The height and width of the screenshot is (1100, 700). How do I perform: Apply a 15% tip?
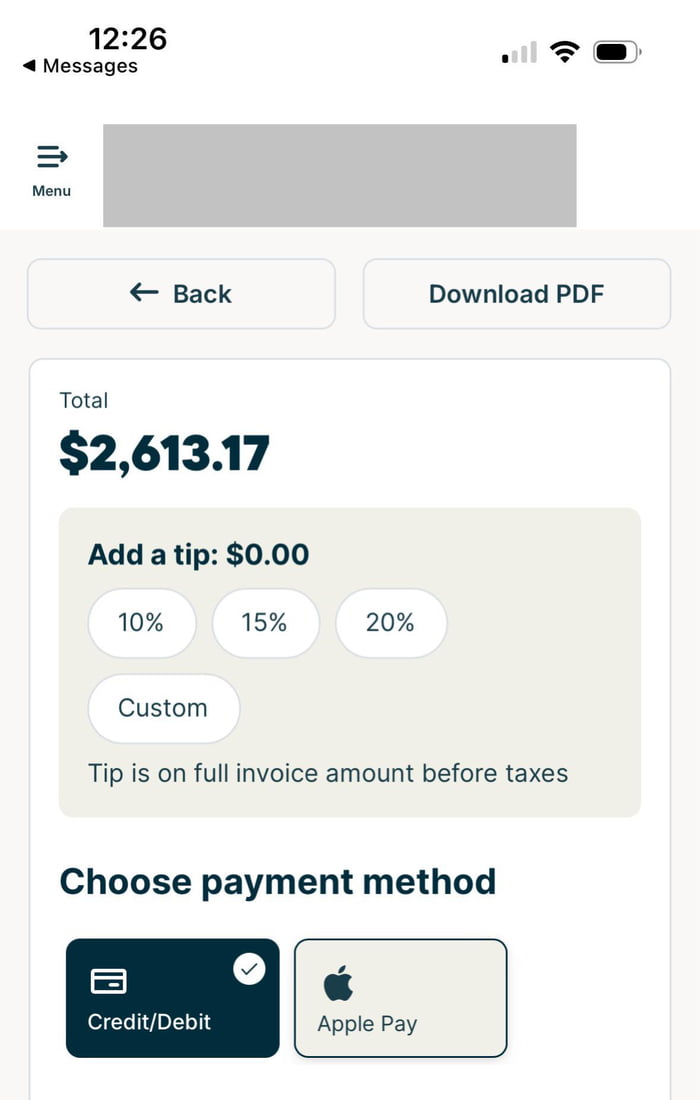[266, 623]
